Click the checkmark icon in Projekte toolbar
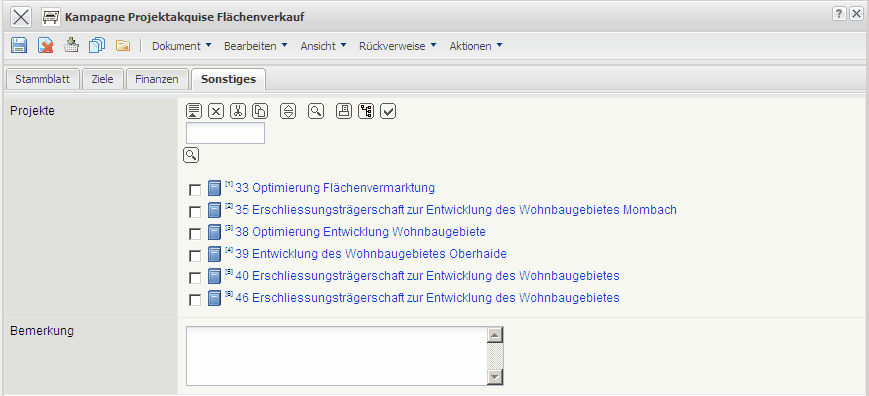Viewport: 869px width, 396px height. tap(388, 111)
